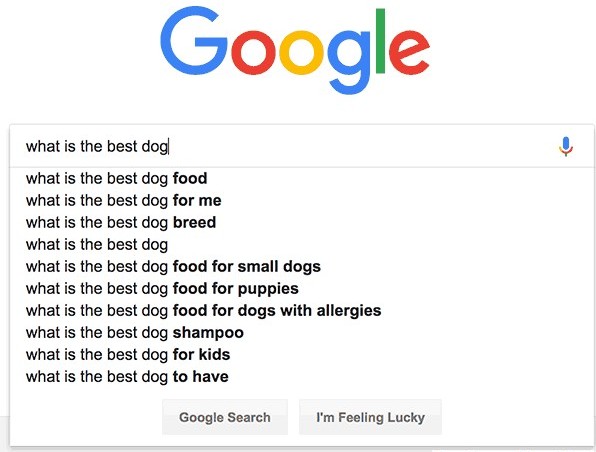
Task: Click the green letter l in logo
Action: (x=380, y=41)
